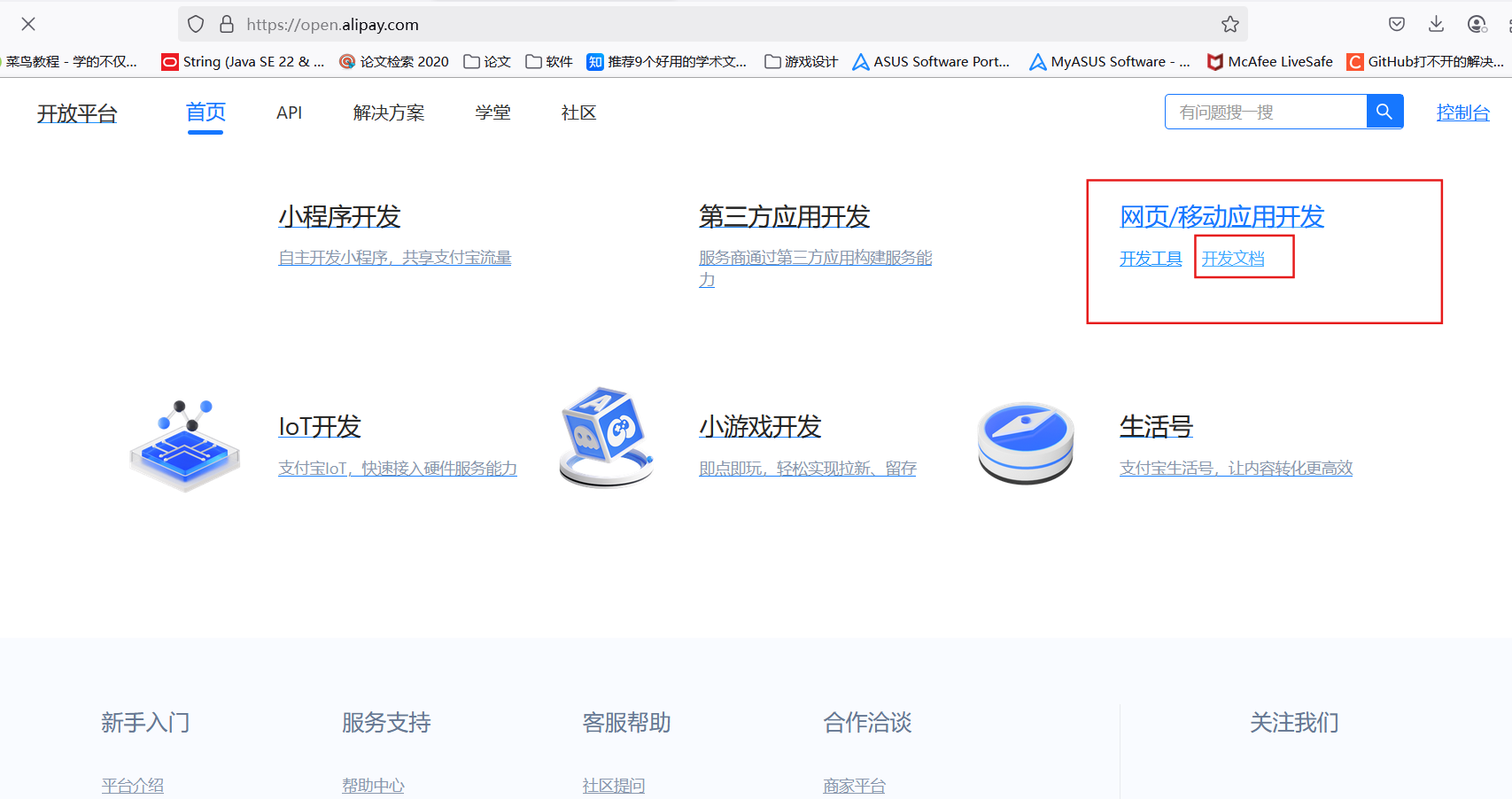Click footer 平台介绍 link
Image resolution: width=1512 pixels, height=799 pixels.
click(133, 785)
